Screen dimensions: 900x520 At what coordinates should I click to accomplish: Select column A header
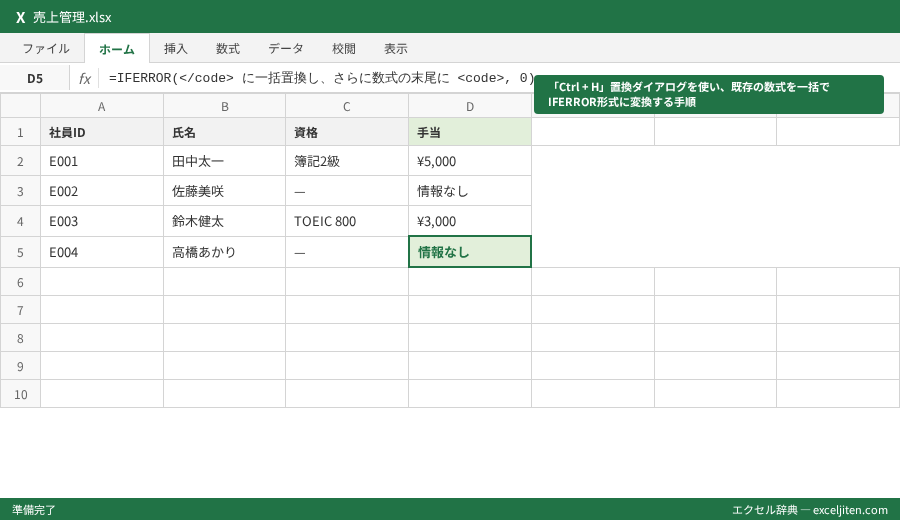pos(102,106)
